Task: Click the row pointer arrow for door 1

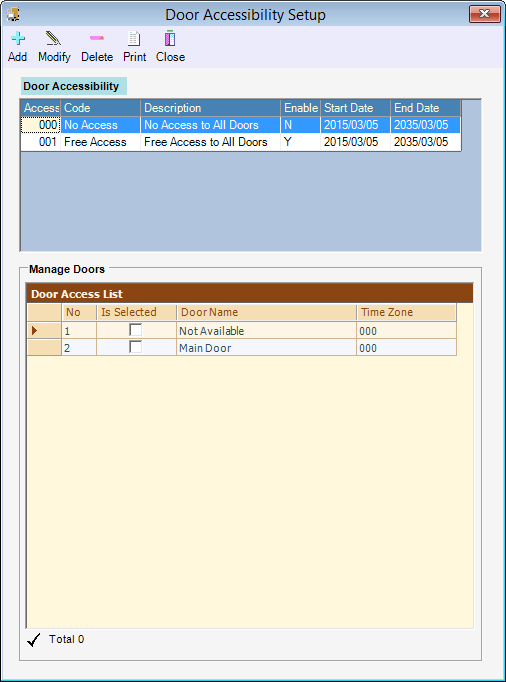Action: (35, 331)
